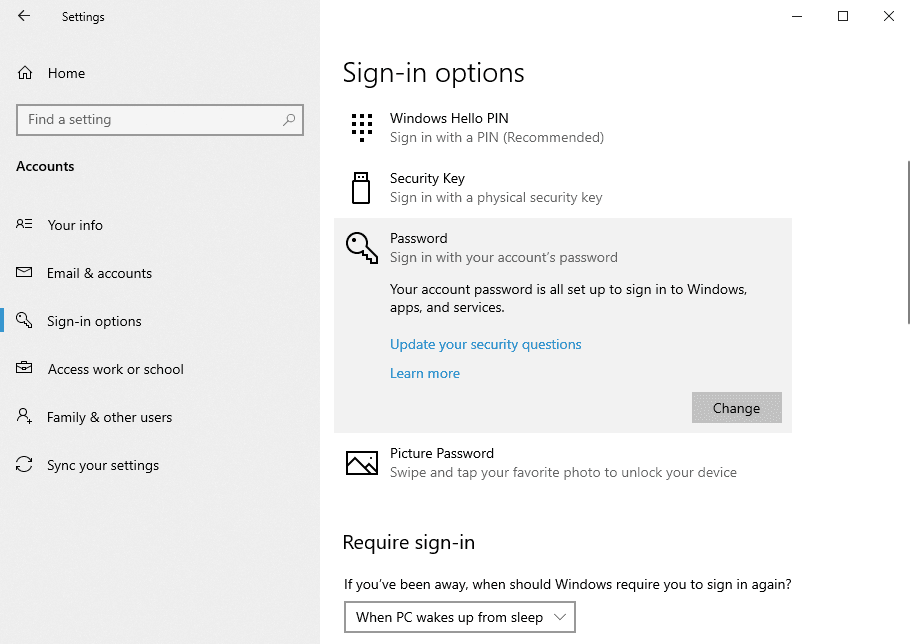Click the Learn more link
This screenshot has height=644, width=912.
click(x=425, y=373)
